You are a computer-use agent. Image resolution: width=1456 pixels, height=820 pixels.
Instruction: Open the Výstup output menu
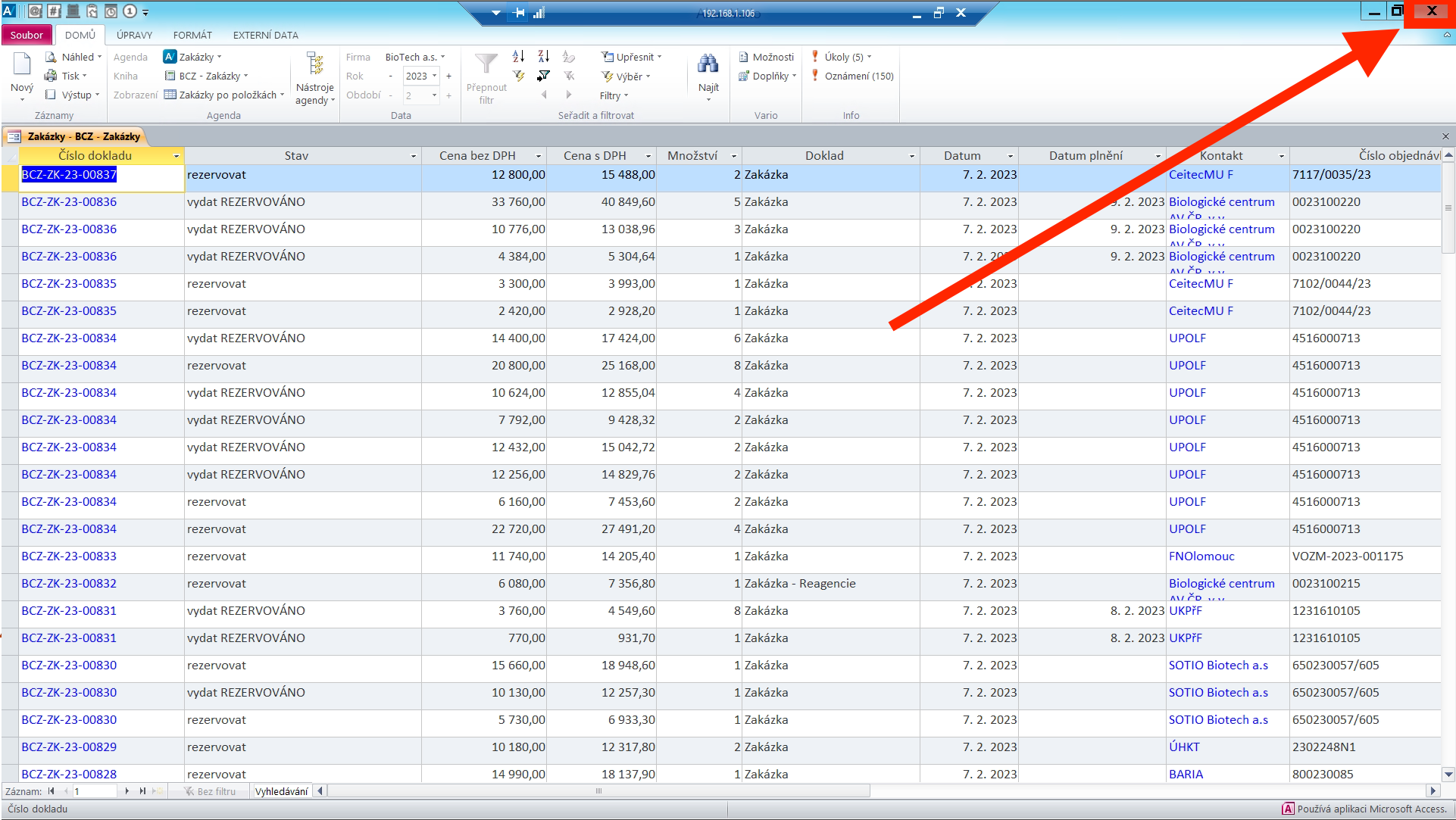click(x=72, y=95)
